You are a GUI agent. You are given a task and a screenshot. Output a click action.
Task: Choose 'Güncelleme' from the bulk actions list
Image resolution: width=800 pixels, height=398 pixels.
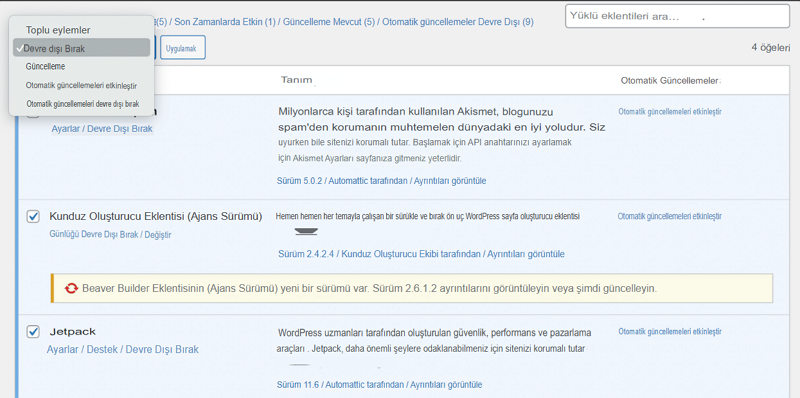[45, 66]
